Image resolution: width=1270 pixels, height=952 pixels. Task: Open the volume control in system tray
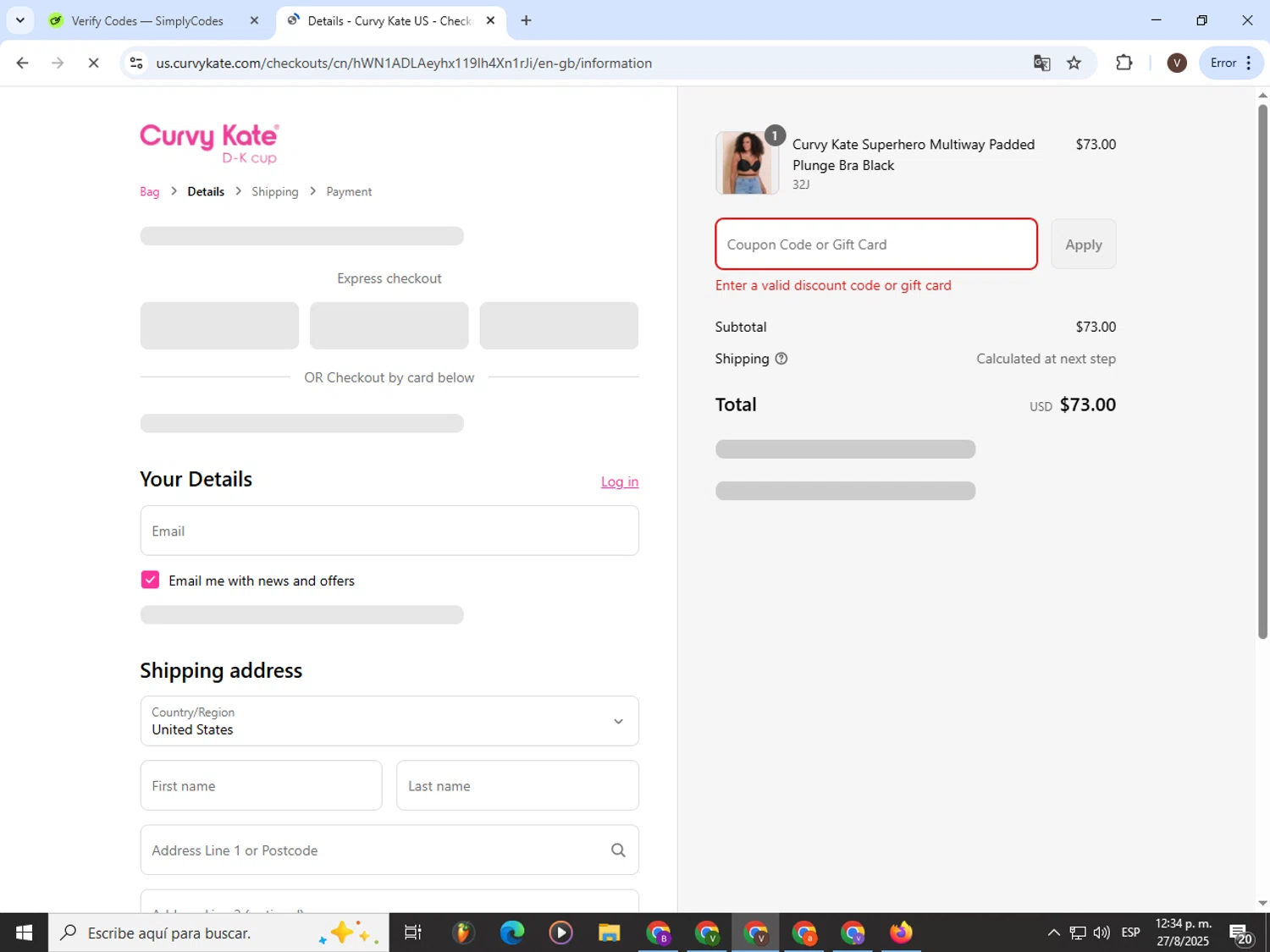(1102, 933)
